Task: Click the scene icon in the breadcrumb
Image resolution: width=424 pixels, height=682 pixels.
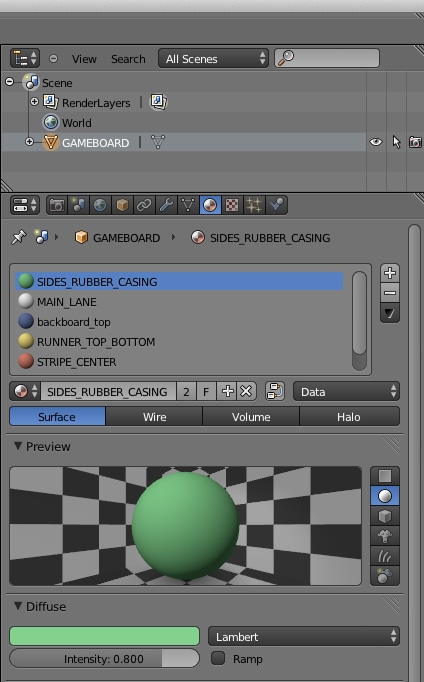Action: coord(42,237)
